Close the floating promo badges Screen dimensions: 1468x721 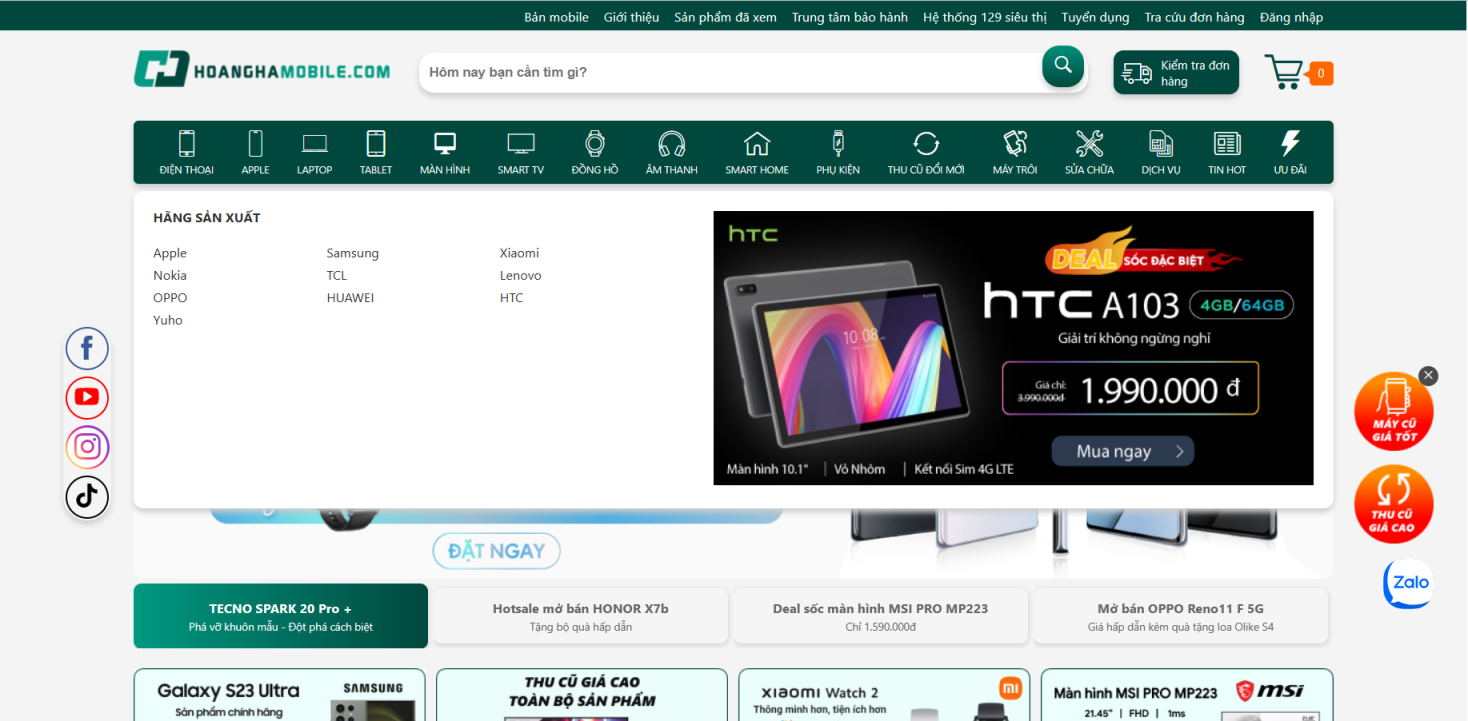pyautogui.click(x=1428, y=375)
